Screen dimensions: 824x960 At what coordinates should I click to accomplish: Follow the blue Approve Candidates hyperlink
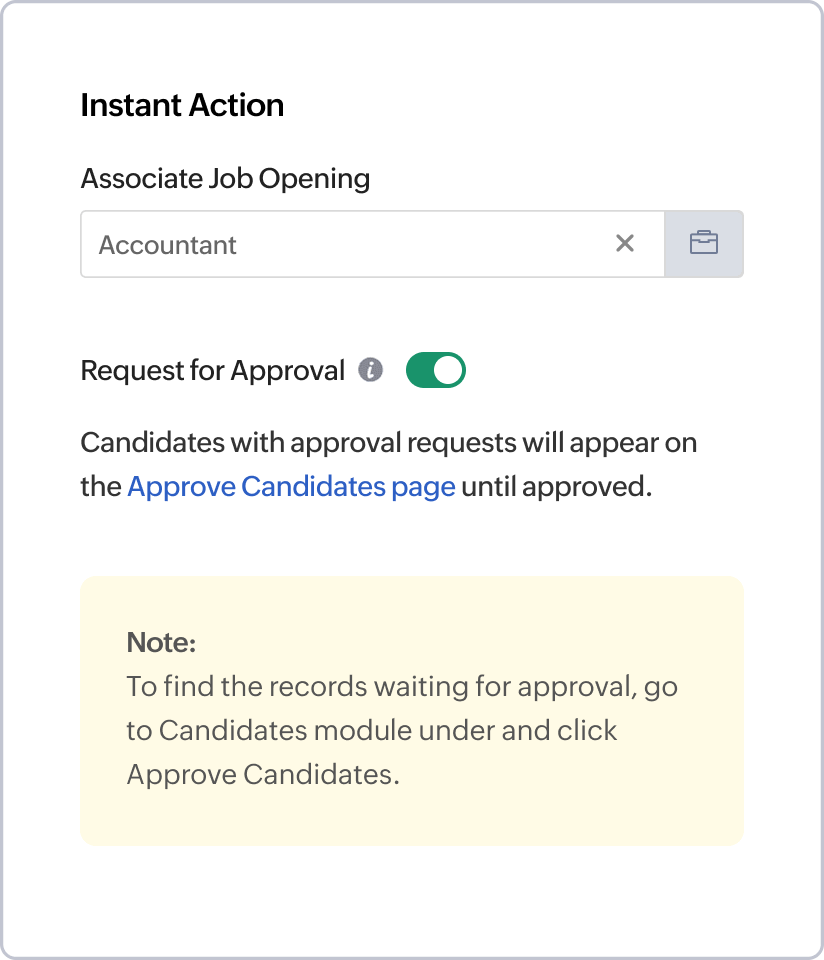[x=290, y=486]
